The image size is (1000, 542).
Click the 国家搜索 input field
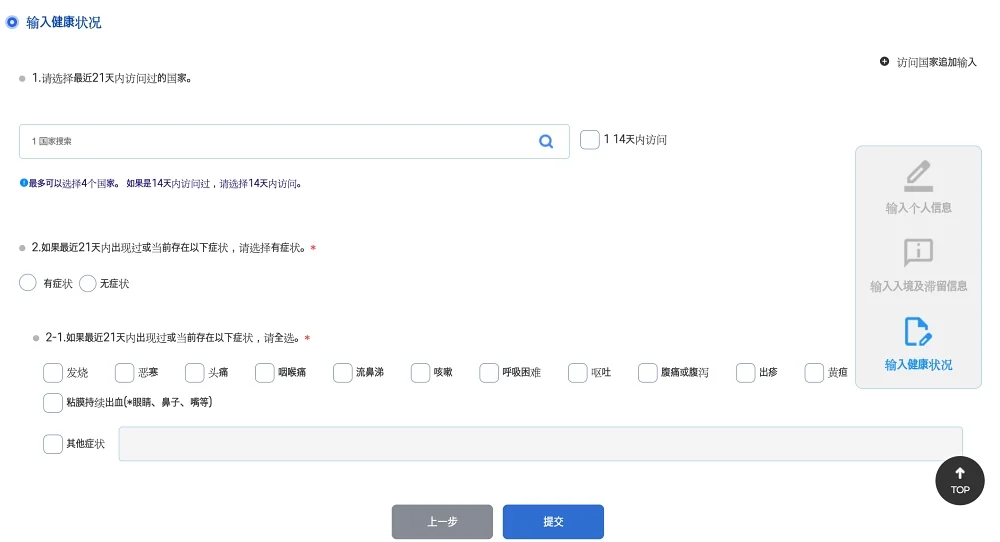[294, 141]
